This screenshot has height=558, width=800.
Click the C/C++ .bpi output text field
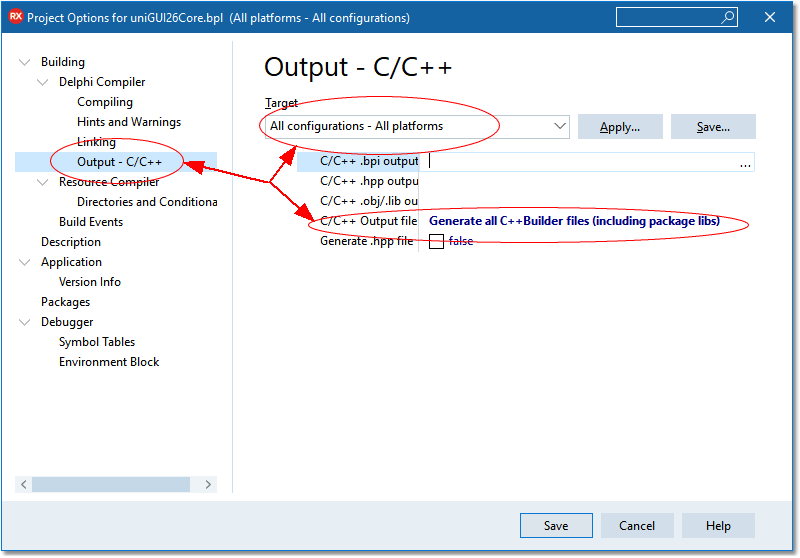[580, 162]
